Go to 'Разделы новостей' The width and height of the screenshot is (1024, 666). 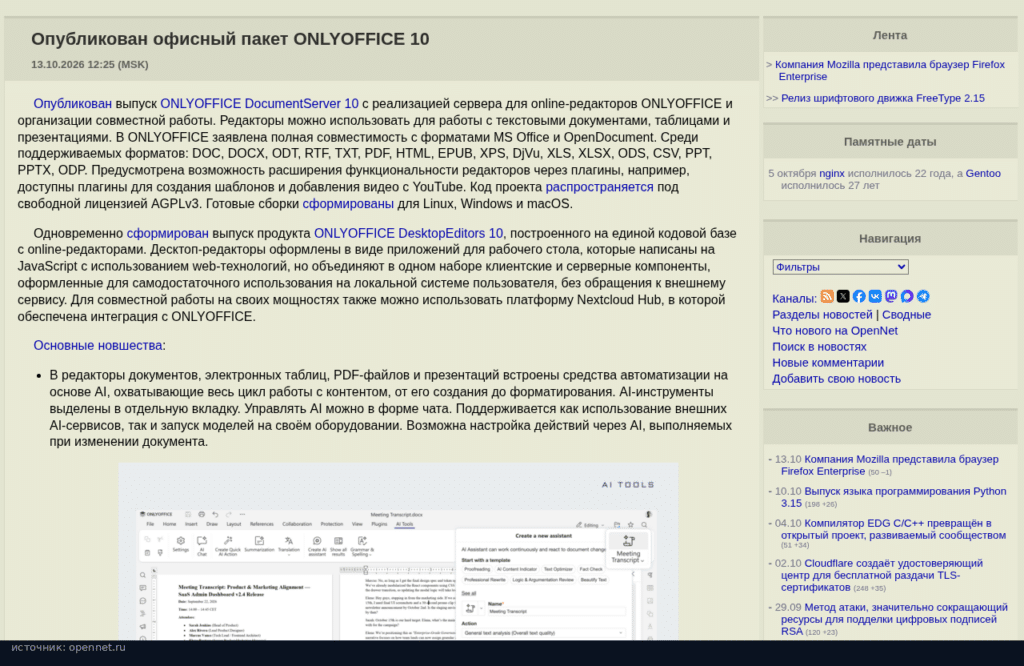click(822, 315)
